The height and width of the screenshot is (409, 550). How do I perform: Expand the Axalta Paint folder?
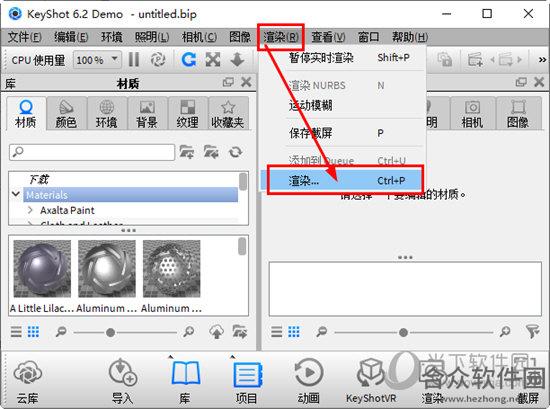pyautogui.click(x=30, y=210)
